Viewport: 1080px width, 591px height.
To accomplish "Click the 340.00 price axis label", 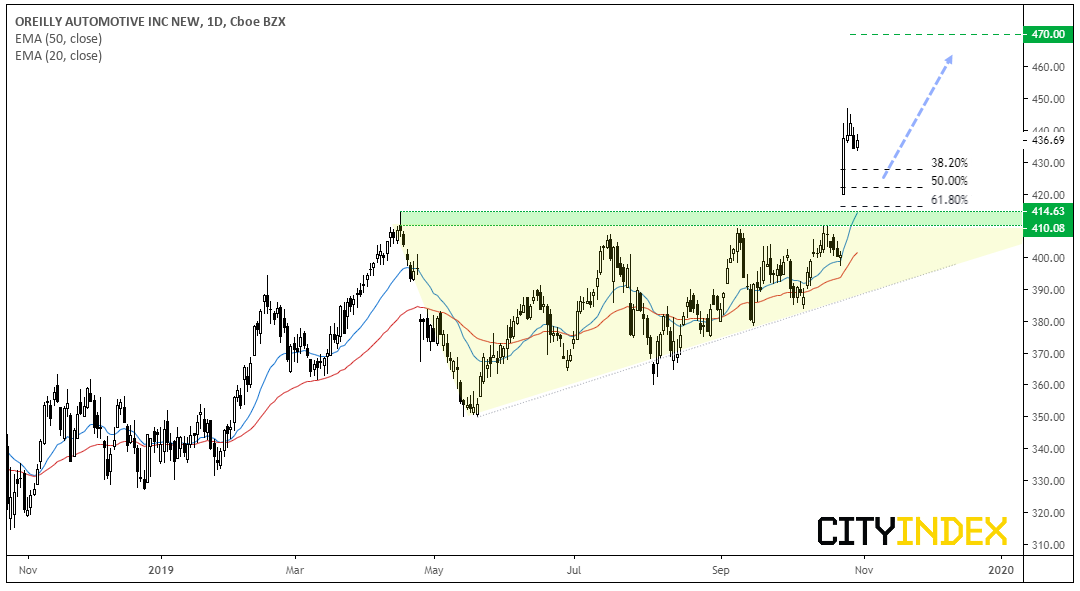I will click(1048, 449).
